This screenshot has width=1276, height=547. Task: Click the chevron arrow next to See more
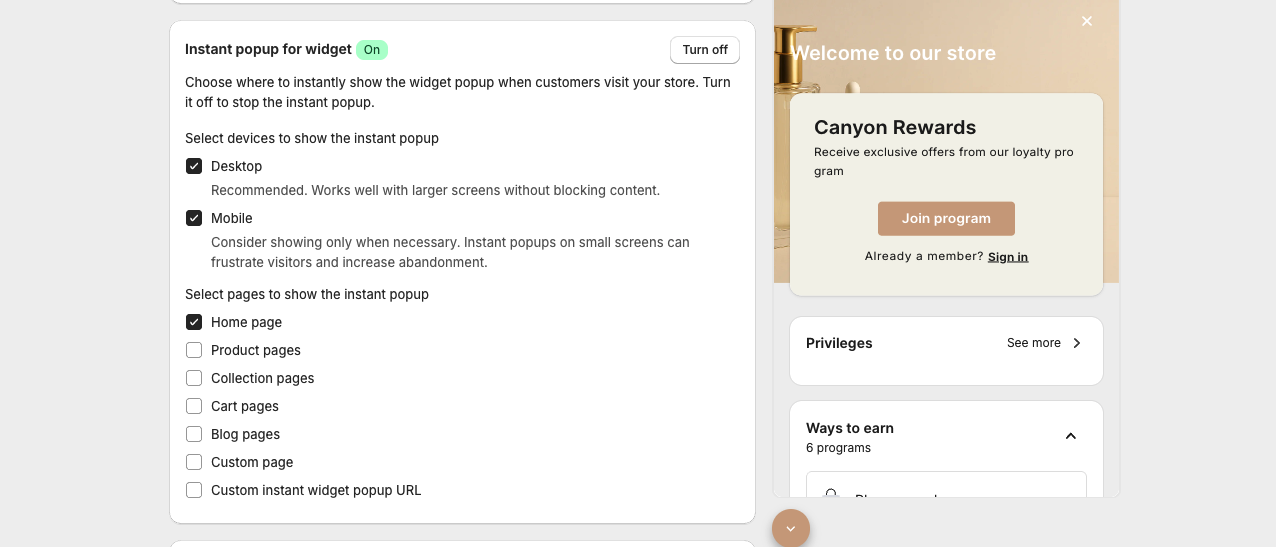coord(1077,343)
